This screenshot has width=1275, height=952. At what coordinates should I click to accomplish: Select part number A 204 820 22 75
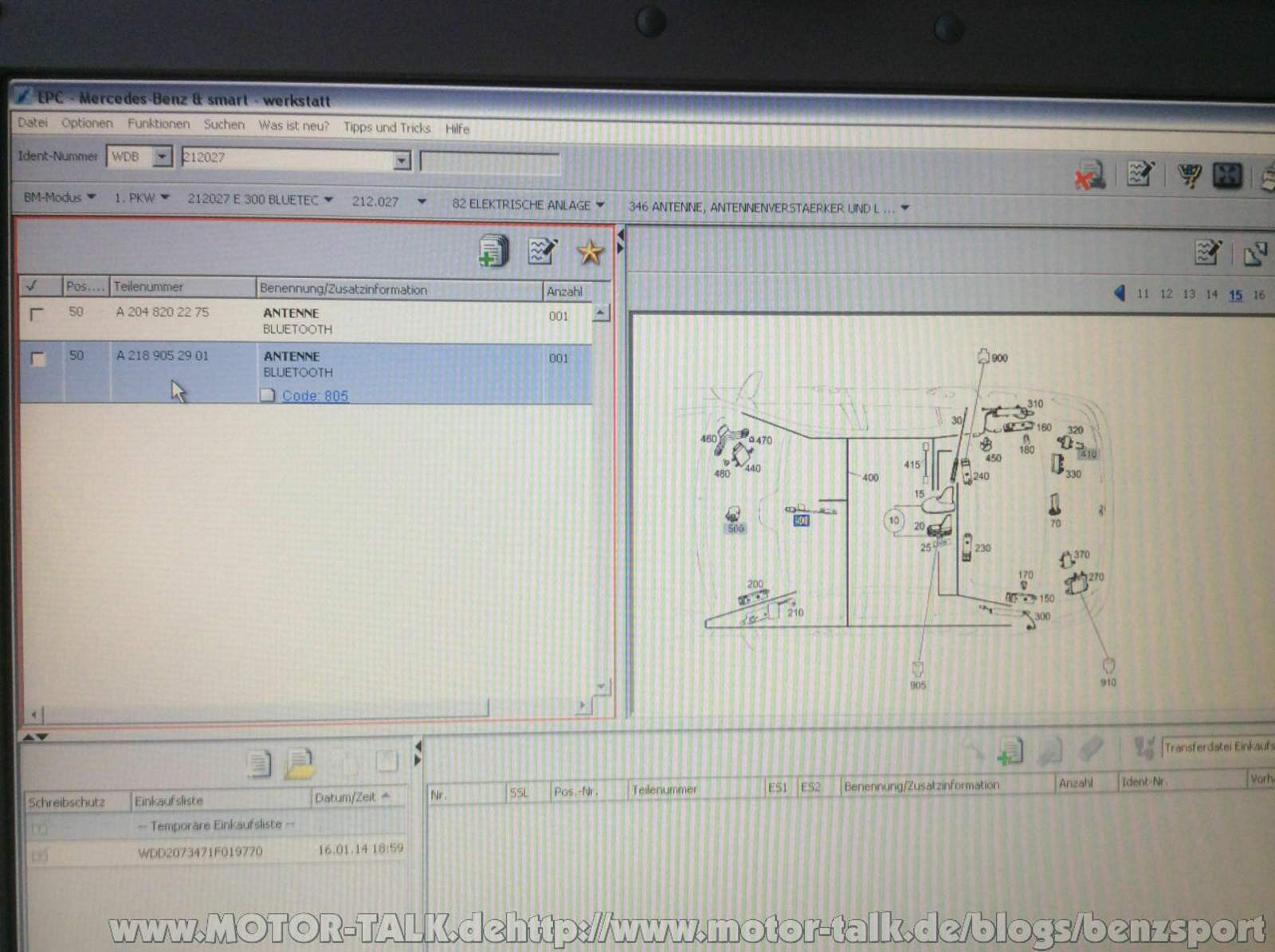tap(163, 312)
